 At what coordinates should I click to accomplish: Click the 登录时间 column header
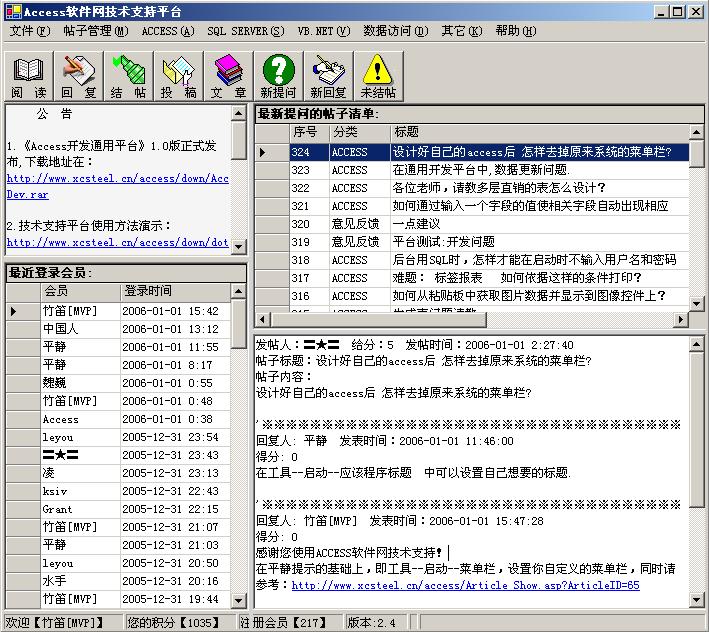175,292
